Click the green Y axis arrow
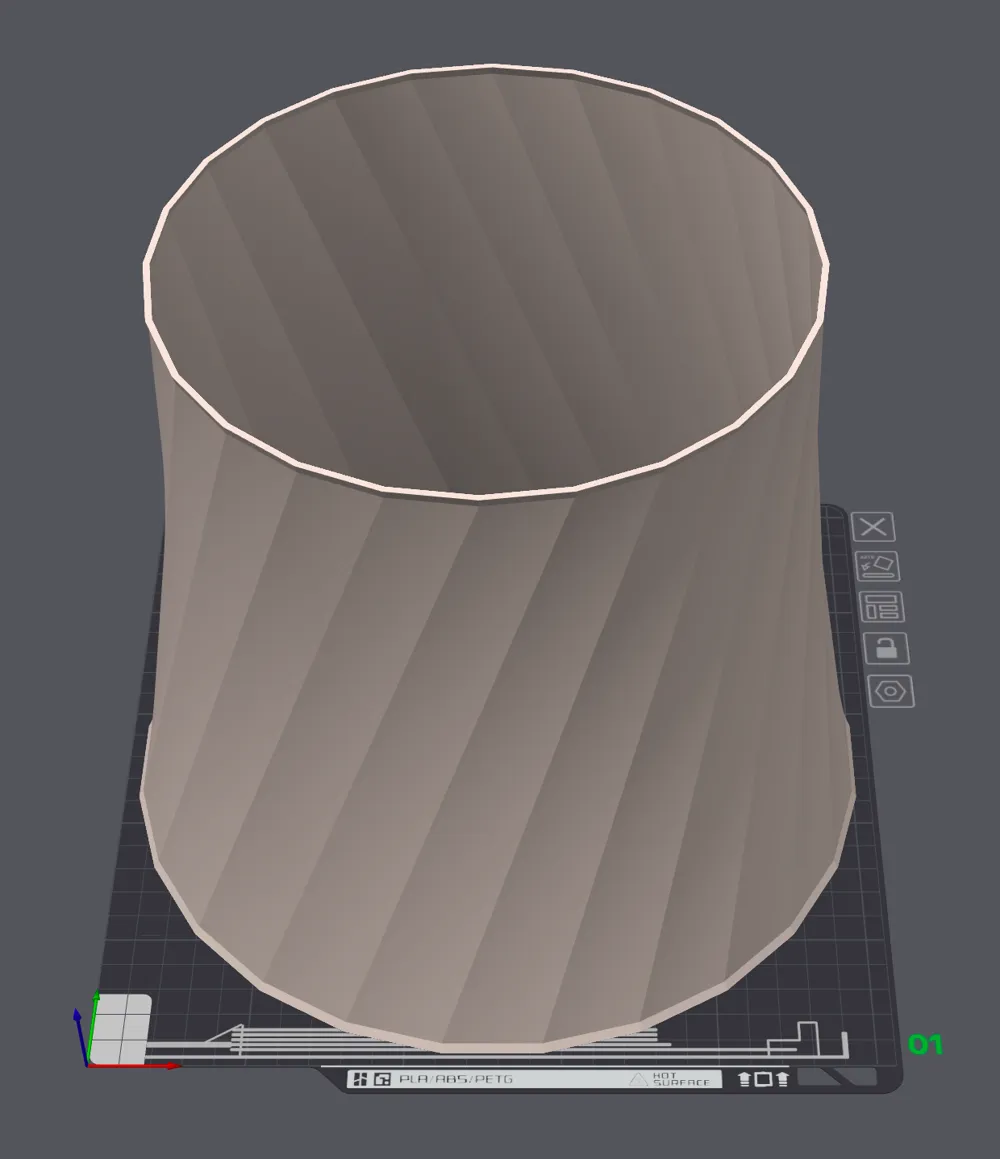1000x1159 pixels. pos(93,1027)
